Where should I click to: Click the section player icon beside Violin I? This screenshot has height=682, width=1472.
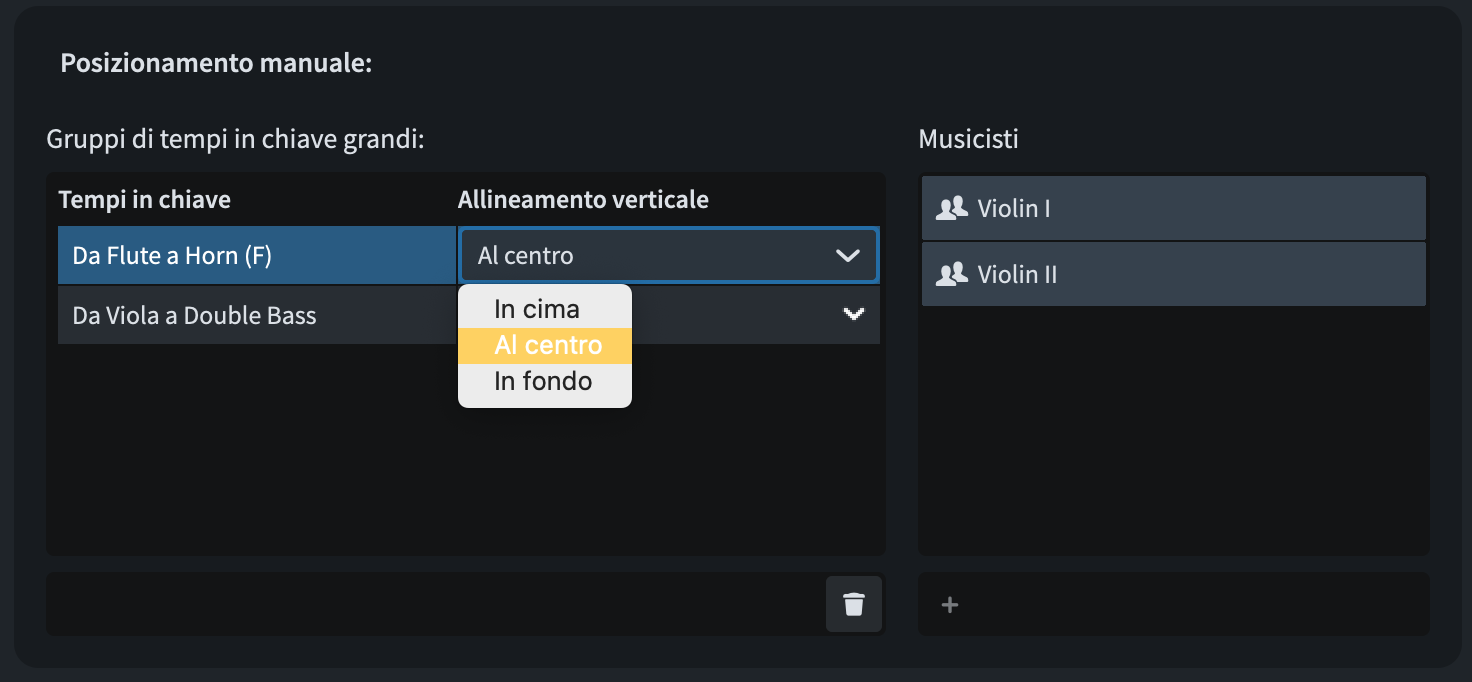952,208
